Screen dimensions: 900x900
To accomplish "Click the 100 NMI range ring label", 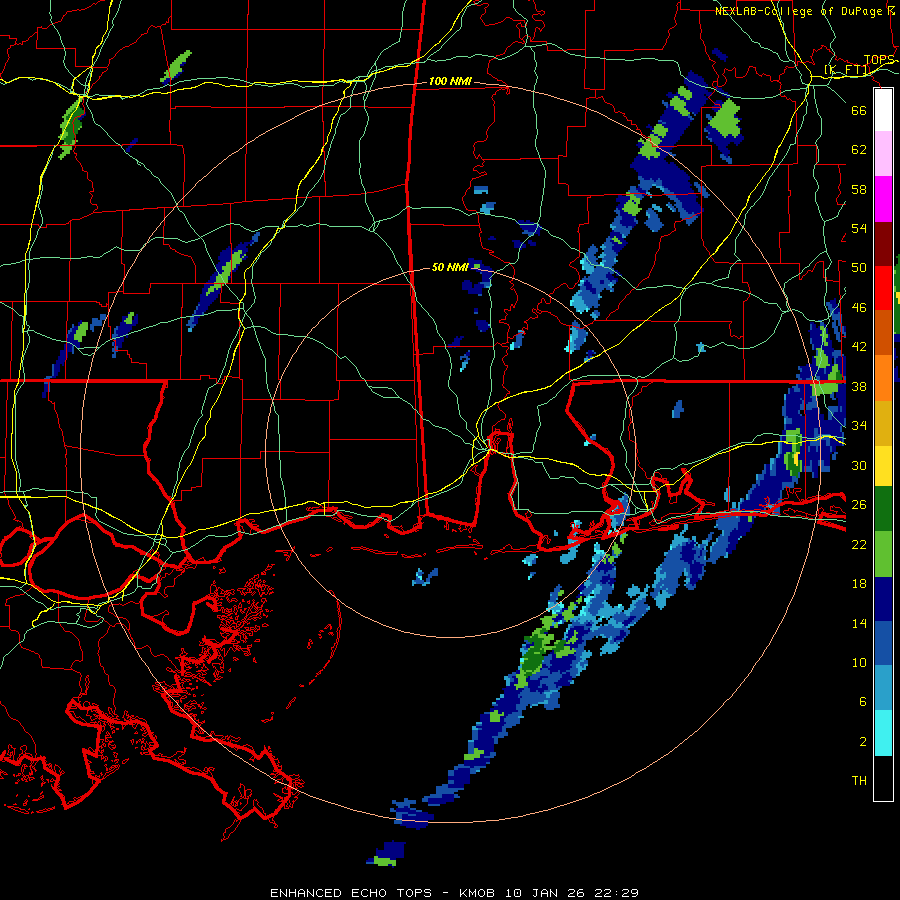I will tap(450, 82).
